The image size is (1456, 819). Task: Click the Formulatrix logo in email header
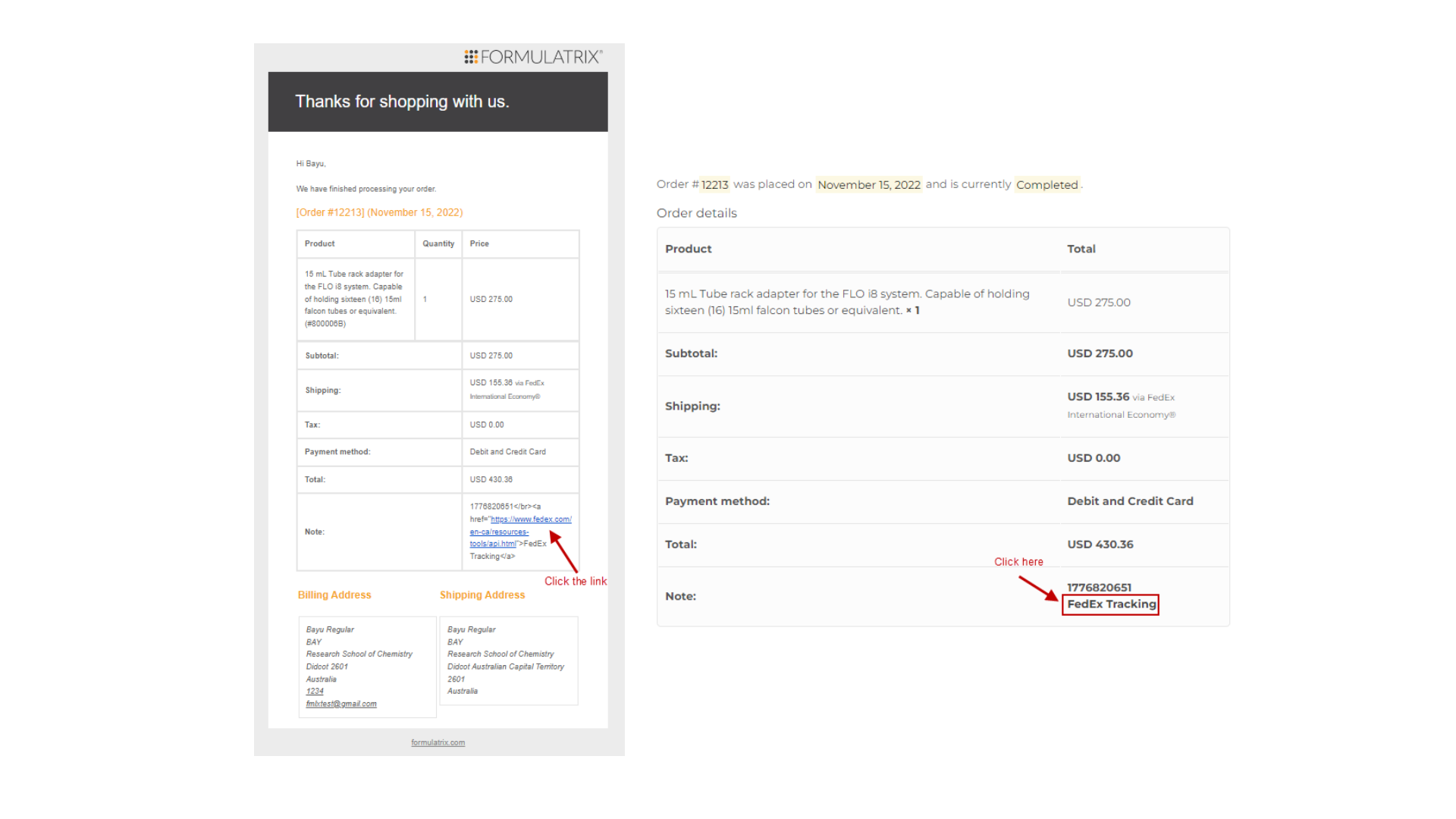tap(533, 57)
